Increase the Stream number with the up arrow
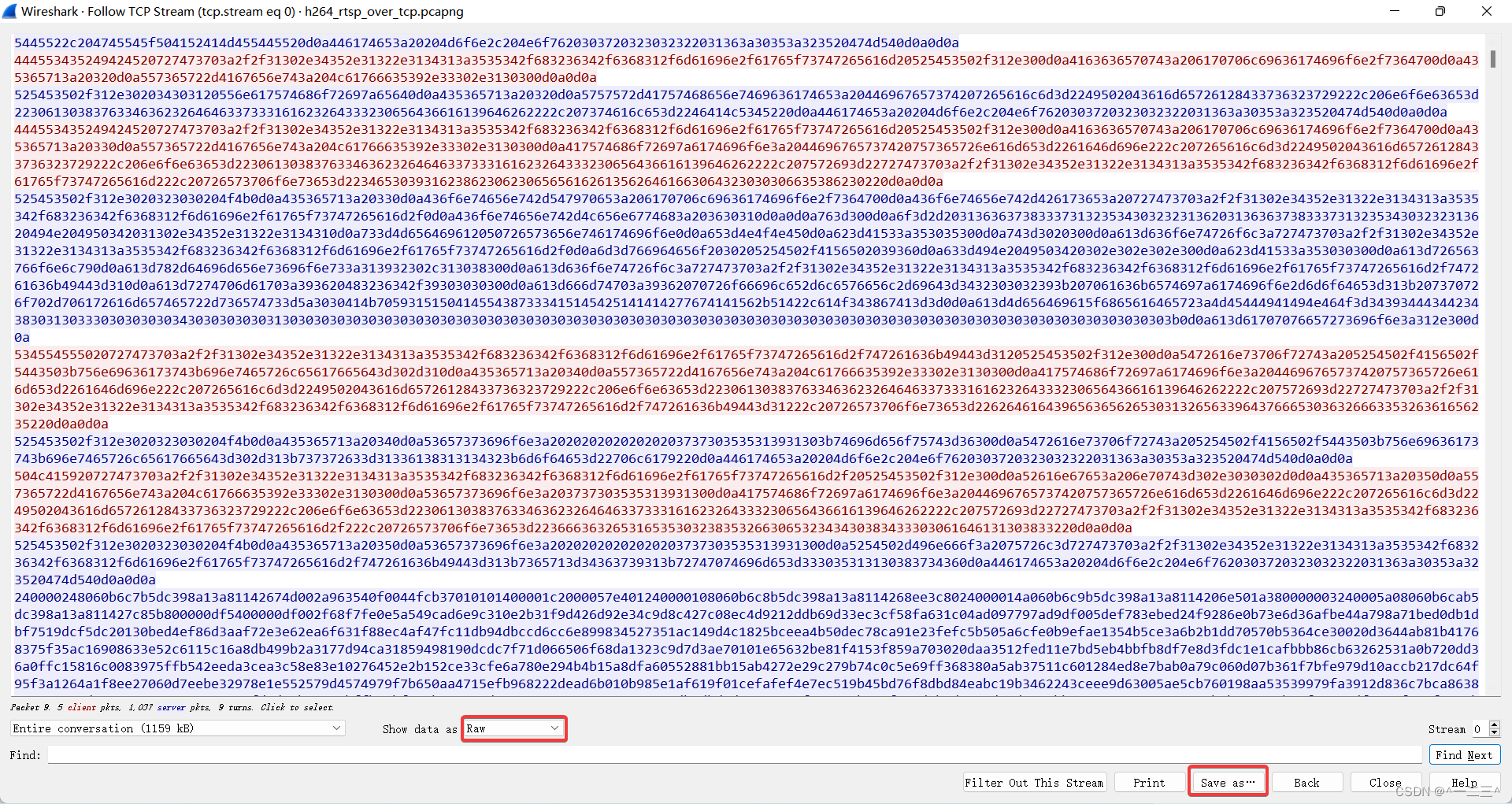This screenshot has width=1512, height=804. 1495,724
